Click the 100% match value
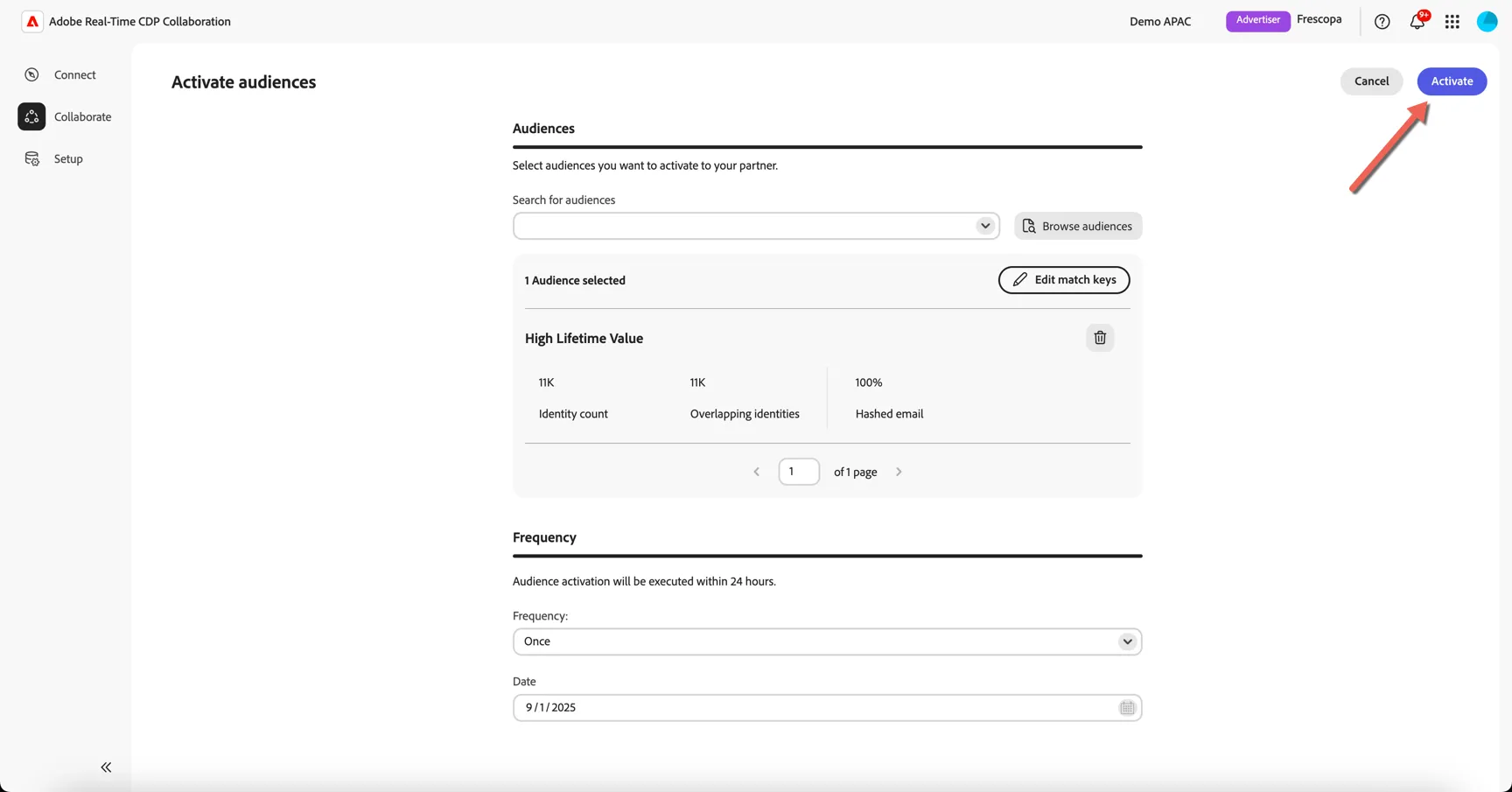Image resolution: width=1512 pixels, height=792 pixels. [x=869, y=382]
